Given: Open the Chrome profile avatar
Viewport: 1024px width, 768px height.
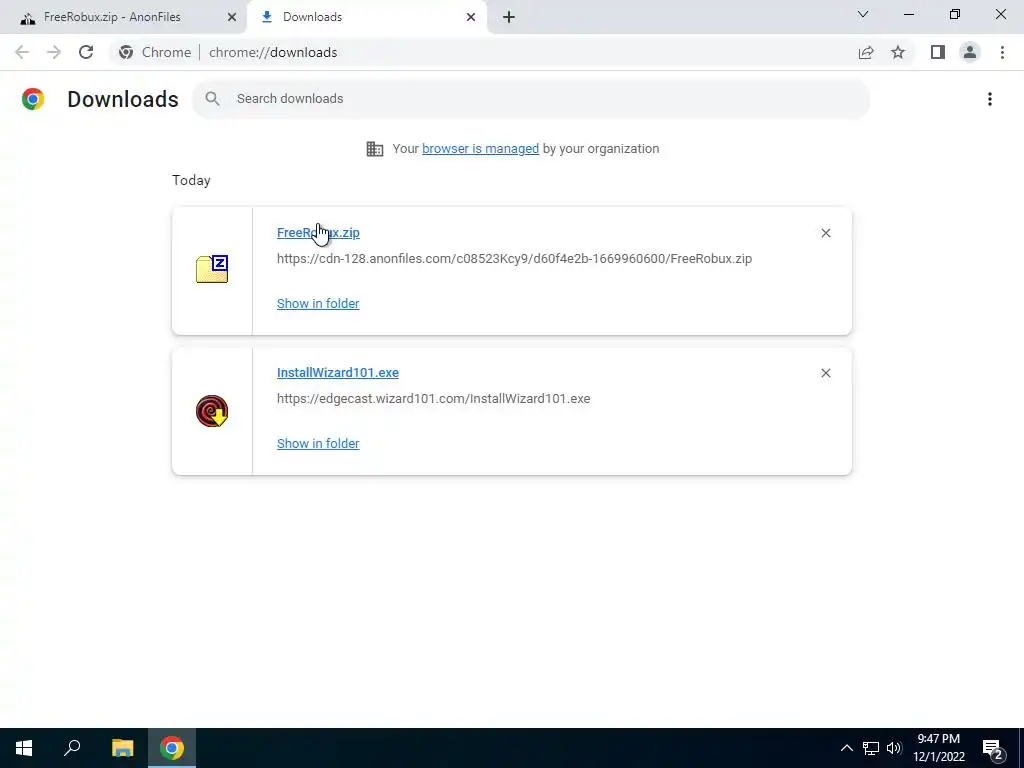Looking at the screenshot, I should pos(970,52).
